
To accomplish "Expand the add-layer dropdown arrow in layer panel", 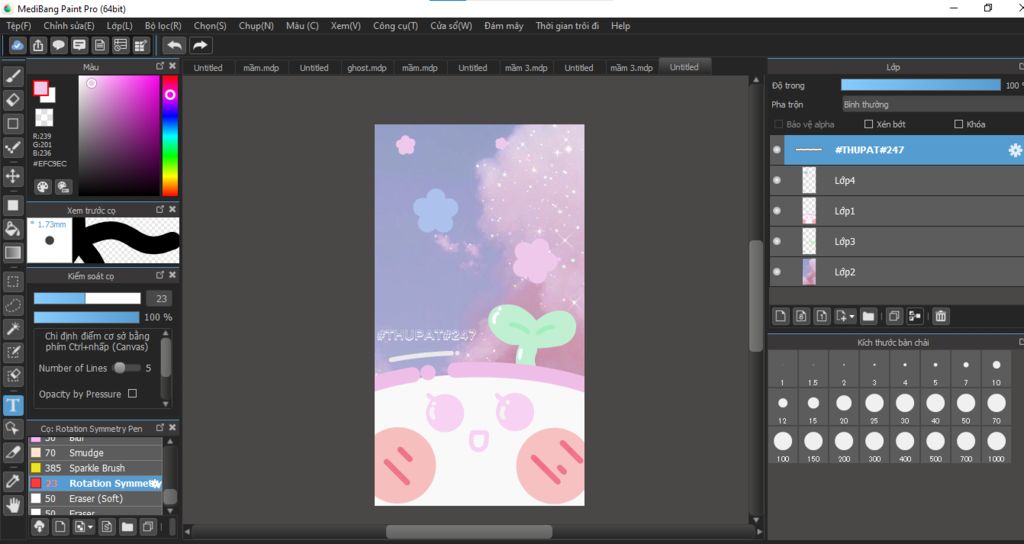I will tap(851, 316).
